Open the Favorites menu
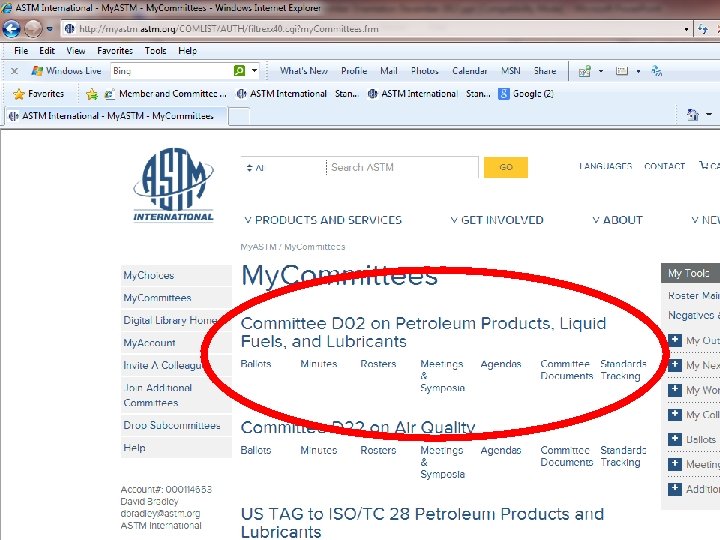This screenshot has width=720, height=540. [115, 51]
